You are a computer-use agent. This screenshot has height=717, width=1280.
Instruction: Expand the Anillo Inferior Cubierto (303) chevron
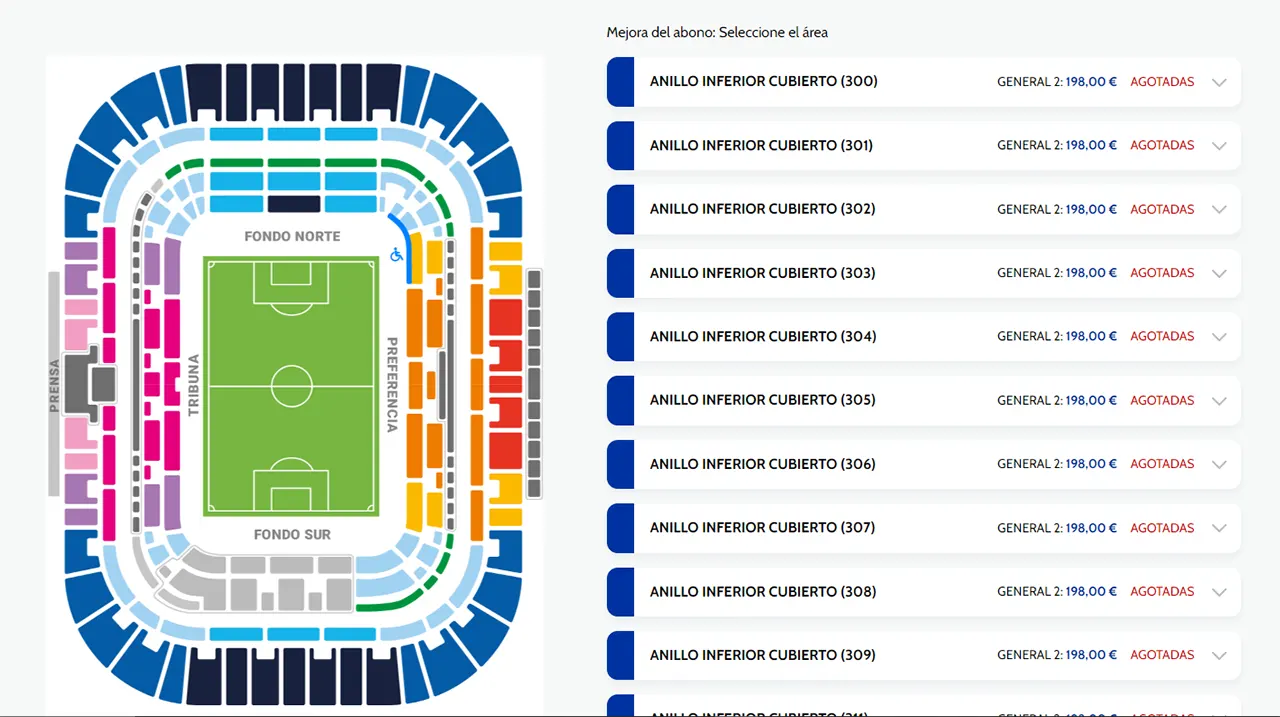coord(1219,273)
